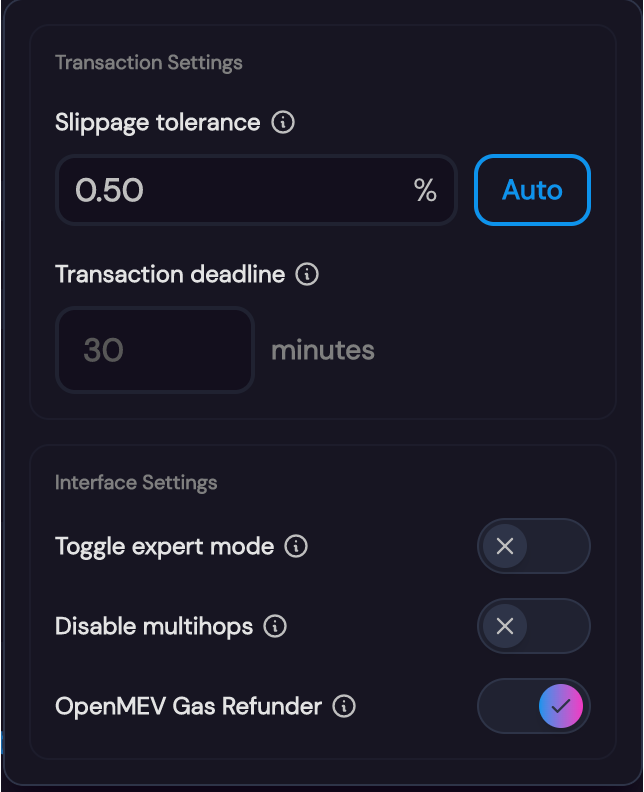Click the OpenMEV Gas Refunder label
Screen dimensions: 644x792
(x=188, y=706)
